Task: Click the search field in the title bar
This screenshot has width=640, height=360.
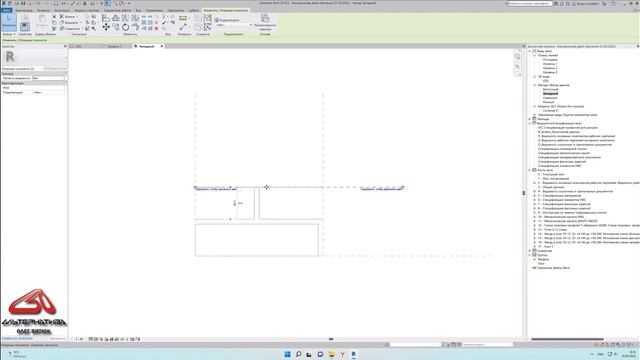Action: (x=529, y=3)
